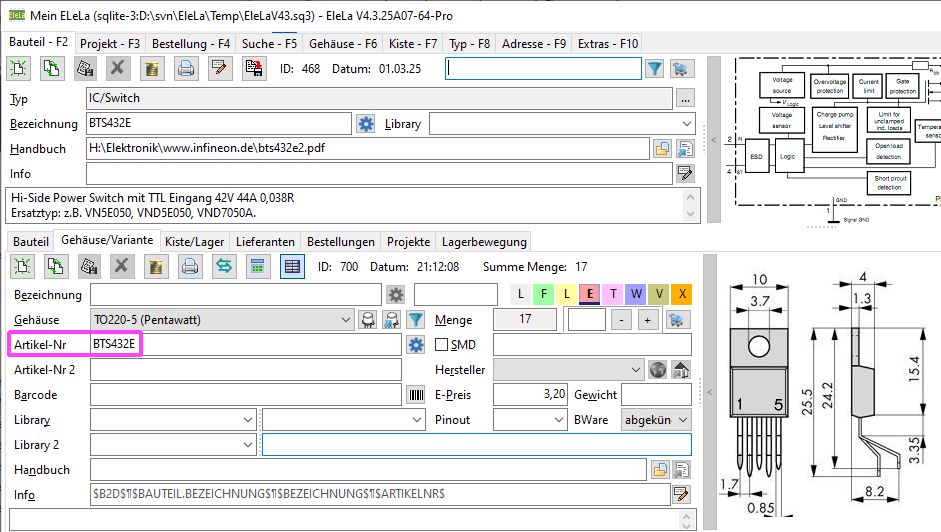The width and height of the screenshot is (941, 532).
Task: Open the first lower Library dropdown
Action: pyautogui.click(x=248, y=420)
